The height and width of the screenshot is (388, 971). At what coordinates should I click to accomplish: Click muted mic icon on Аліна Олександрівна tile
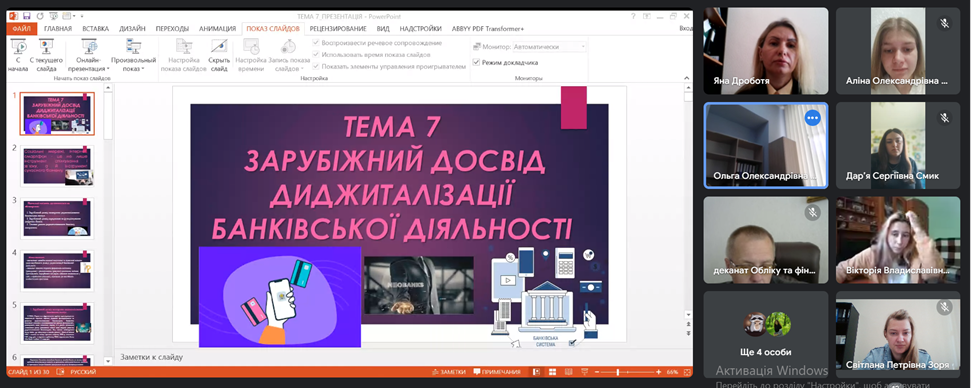pos(944,23)
